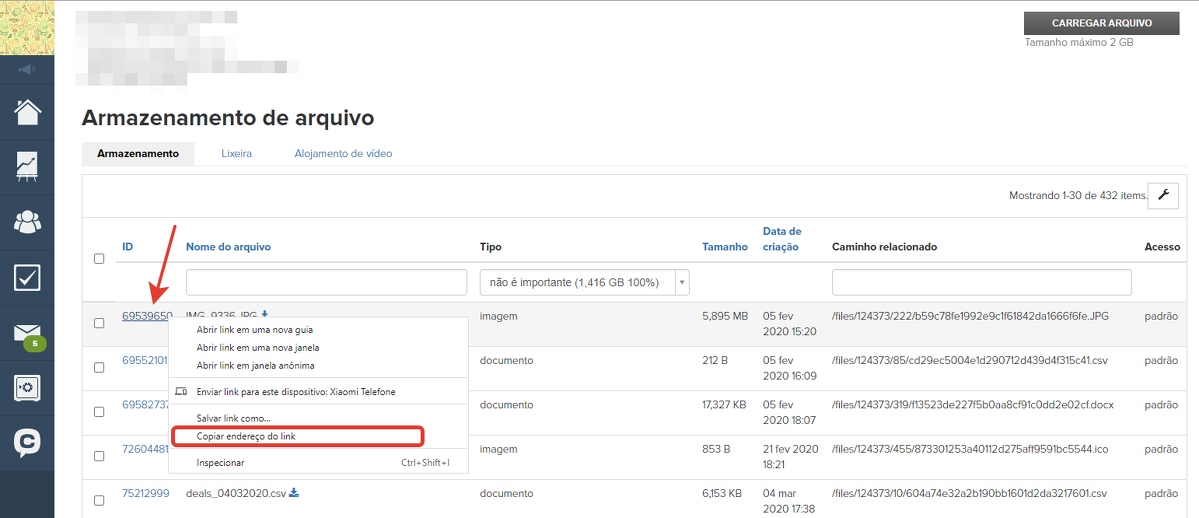Open the contacts people icon in sidebar
The height and width of the screenshot is (518, 1199).
point(27,221)
